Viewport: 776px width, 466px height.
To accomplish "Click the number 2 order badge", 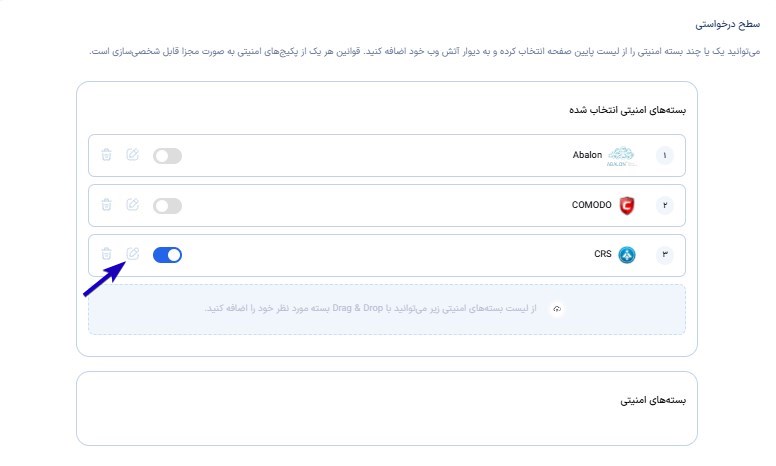I will (x=665, y=205).
